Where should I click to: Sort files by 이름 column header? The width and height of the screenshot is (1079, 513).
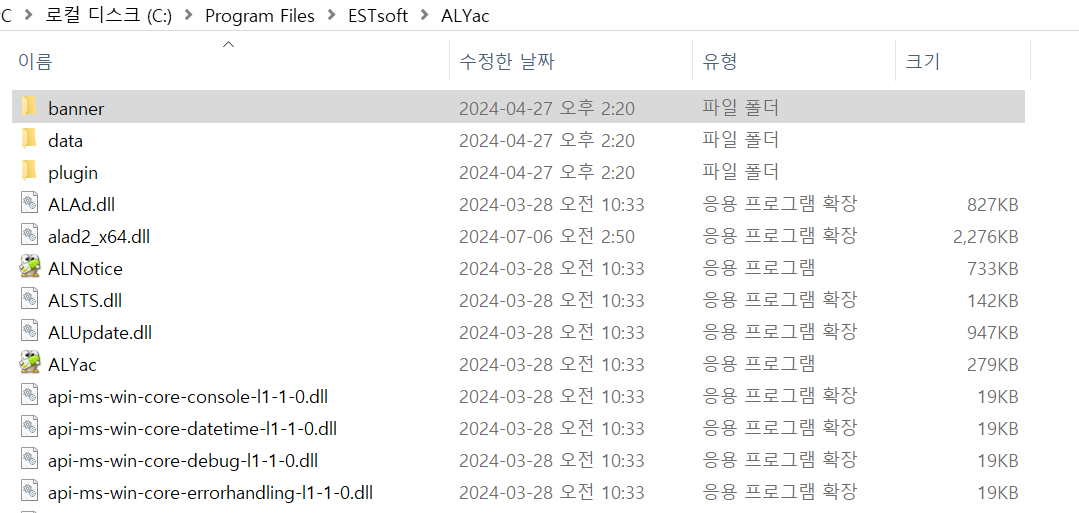pyautogui.click(x=34, y=62)
